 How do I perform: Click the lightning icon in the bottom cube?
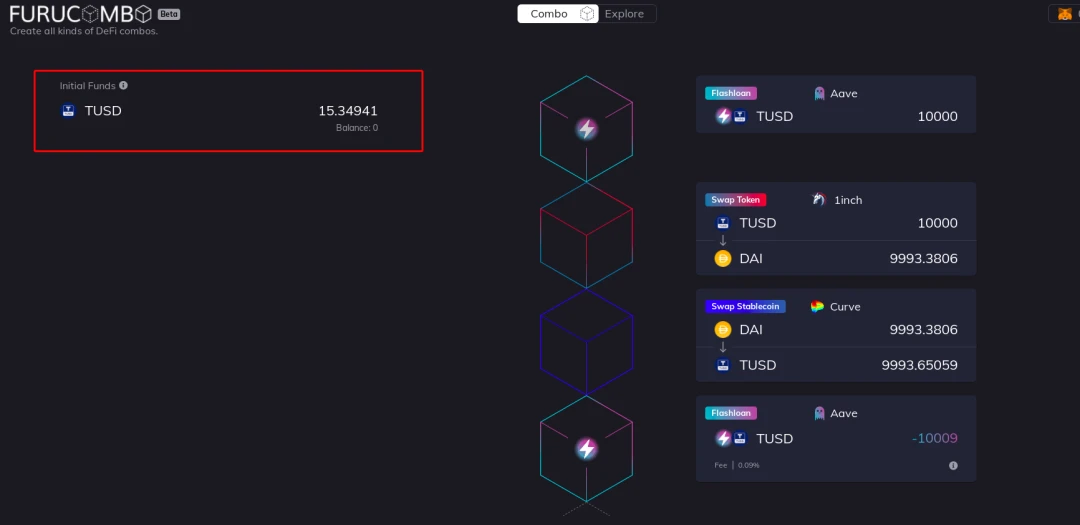[x=586, y=449]
